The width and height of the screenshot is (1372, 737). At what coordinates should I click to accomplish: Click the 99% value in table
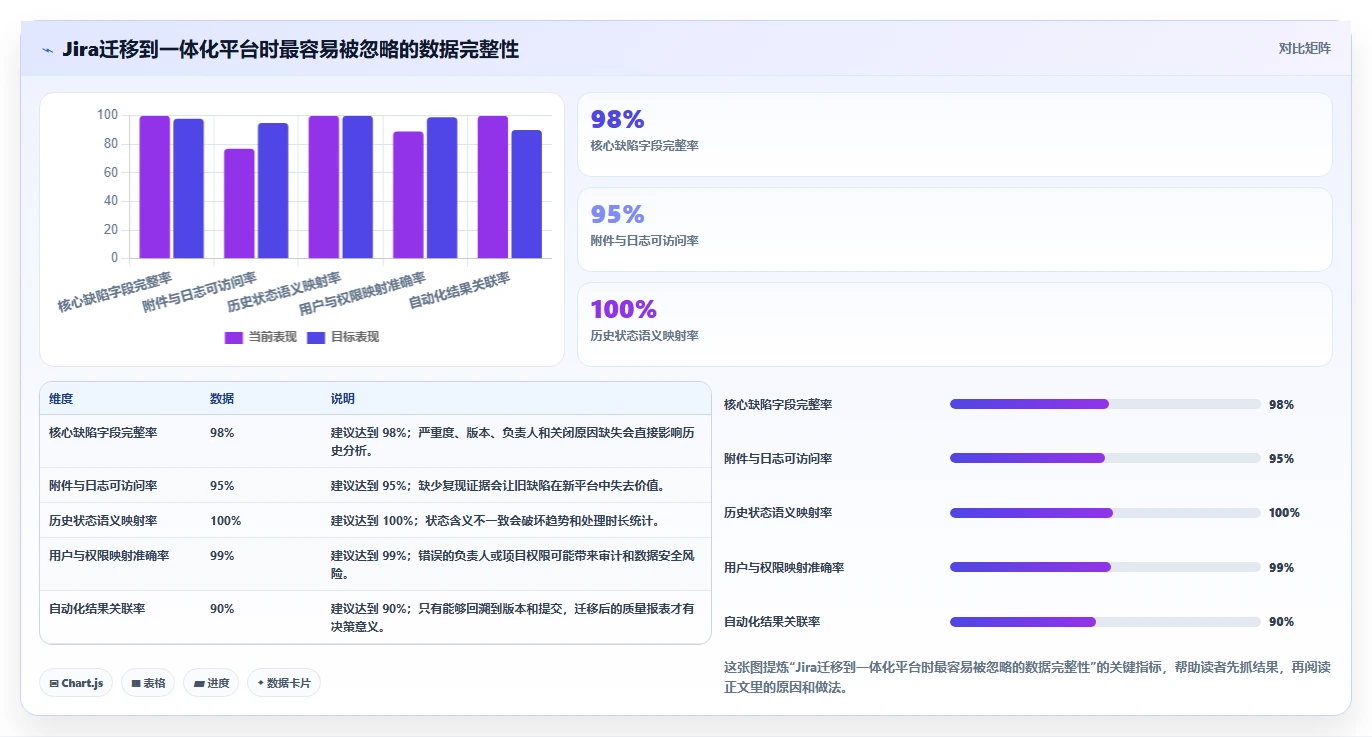[222, 556]
